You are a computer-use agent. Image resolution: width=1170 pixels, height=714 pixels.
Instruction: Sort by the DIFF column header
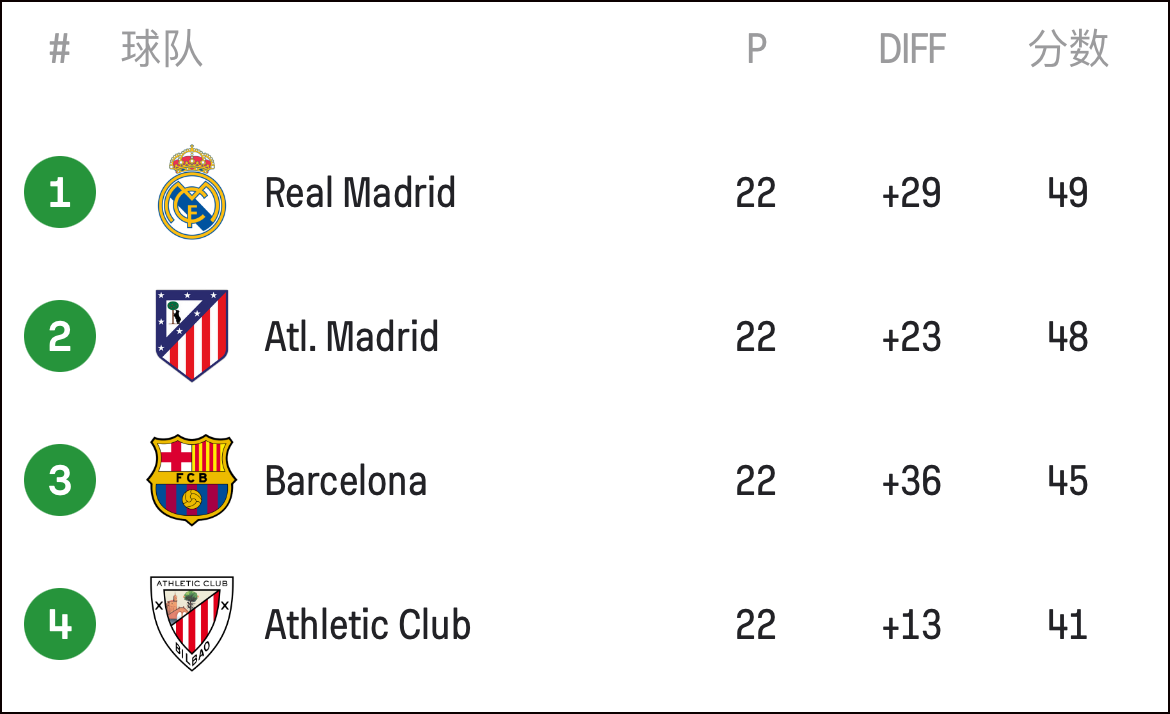pyautogui.click(x=912, y=49)
